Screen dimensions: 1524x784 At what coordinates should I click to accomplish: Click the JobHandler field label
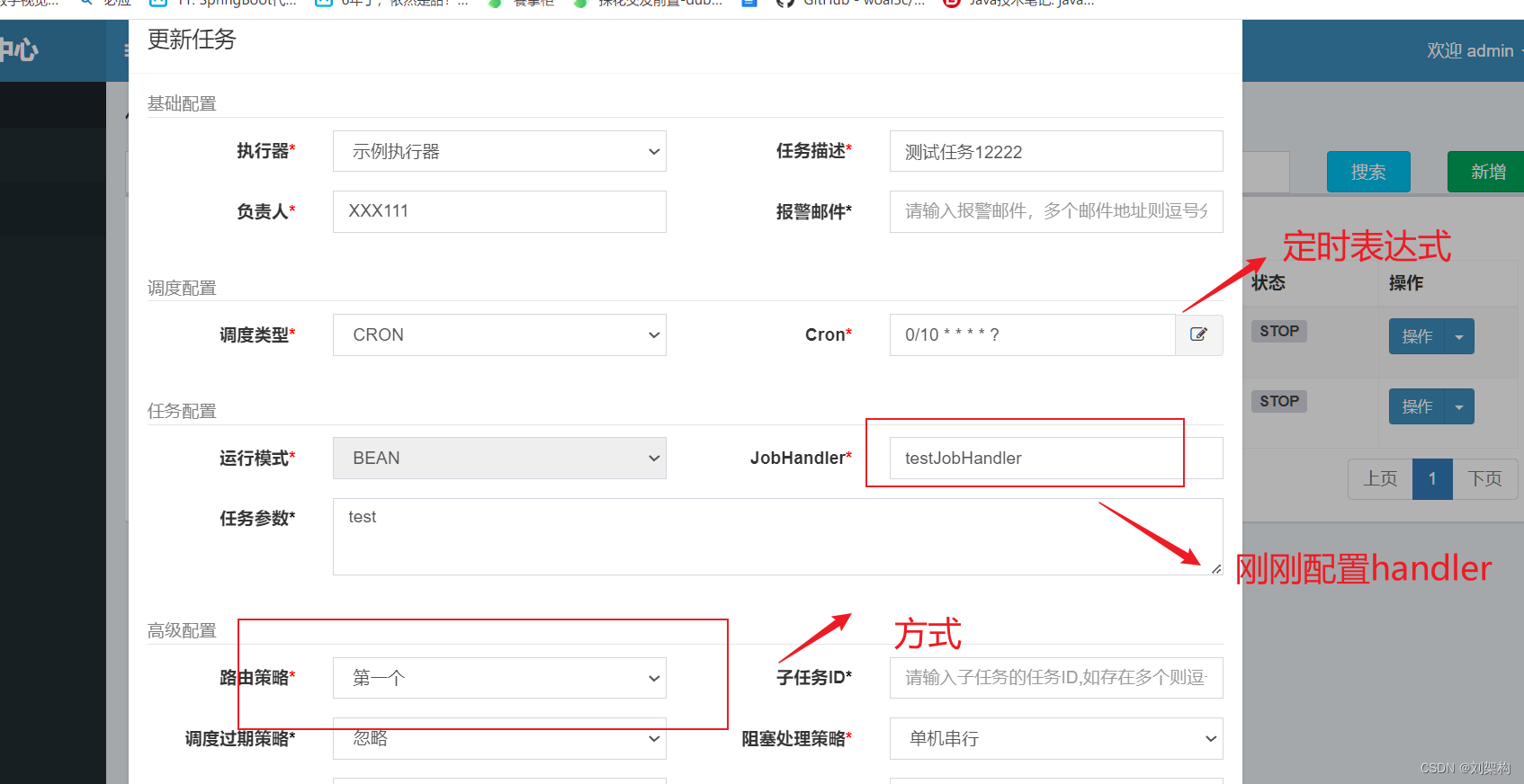[801, 458]
